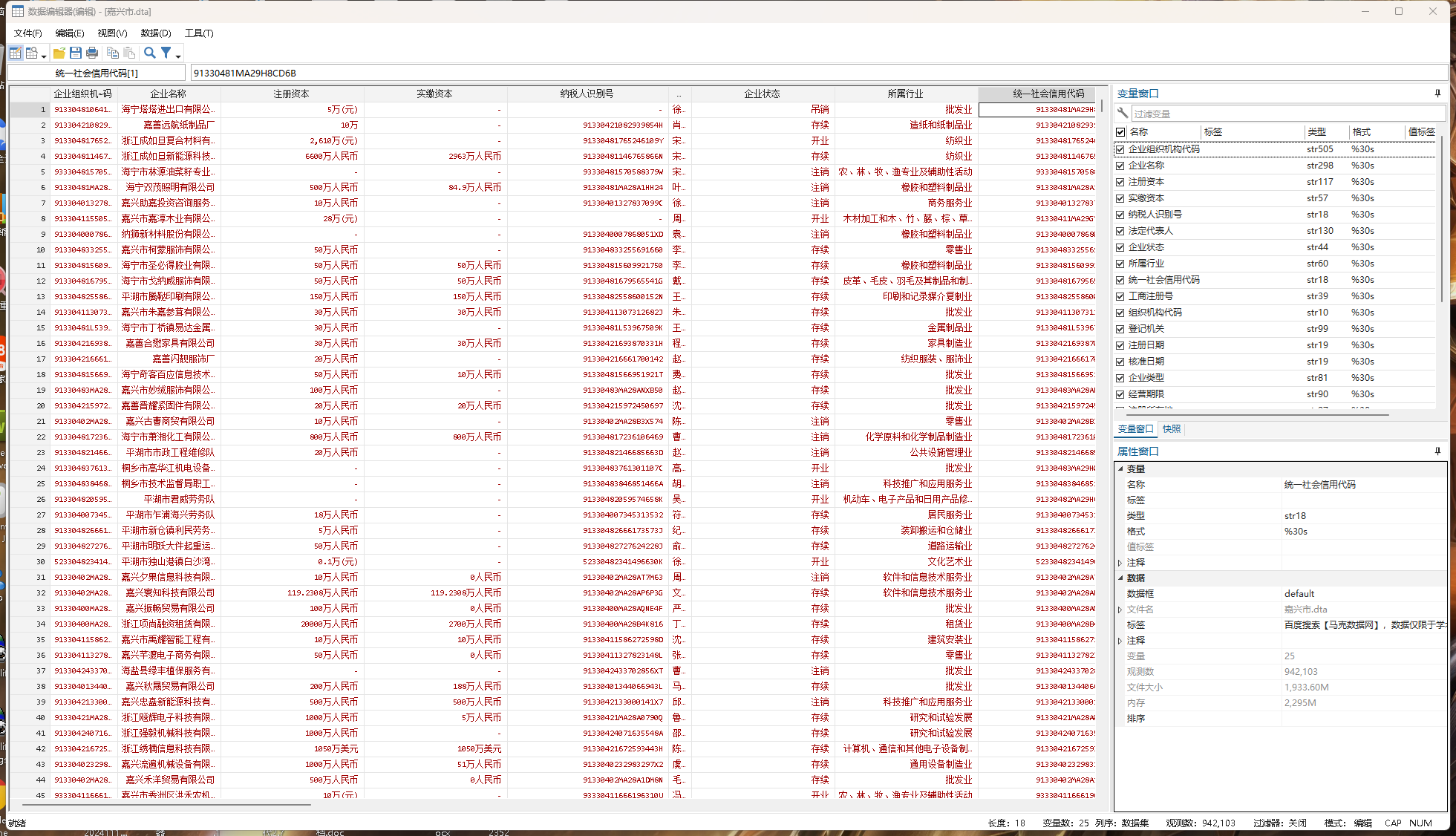Viewport: 1456px width, 836px height.
Task: Click the print icon in toolbar
Action: [92, 53]
